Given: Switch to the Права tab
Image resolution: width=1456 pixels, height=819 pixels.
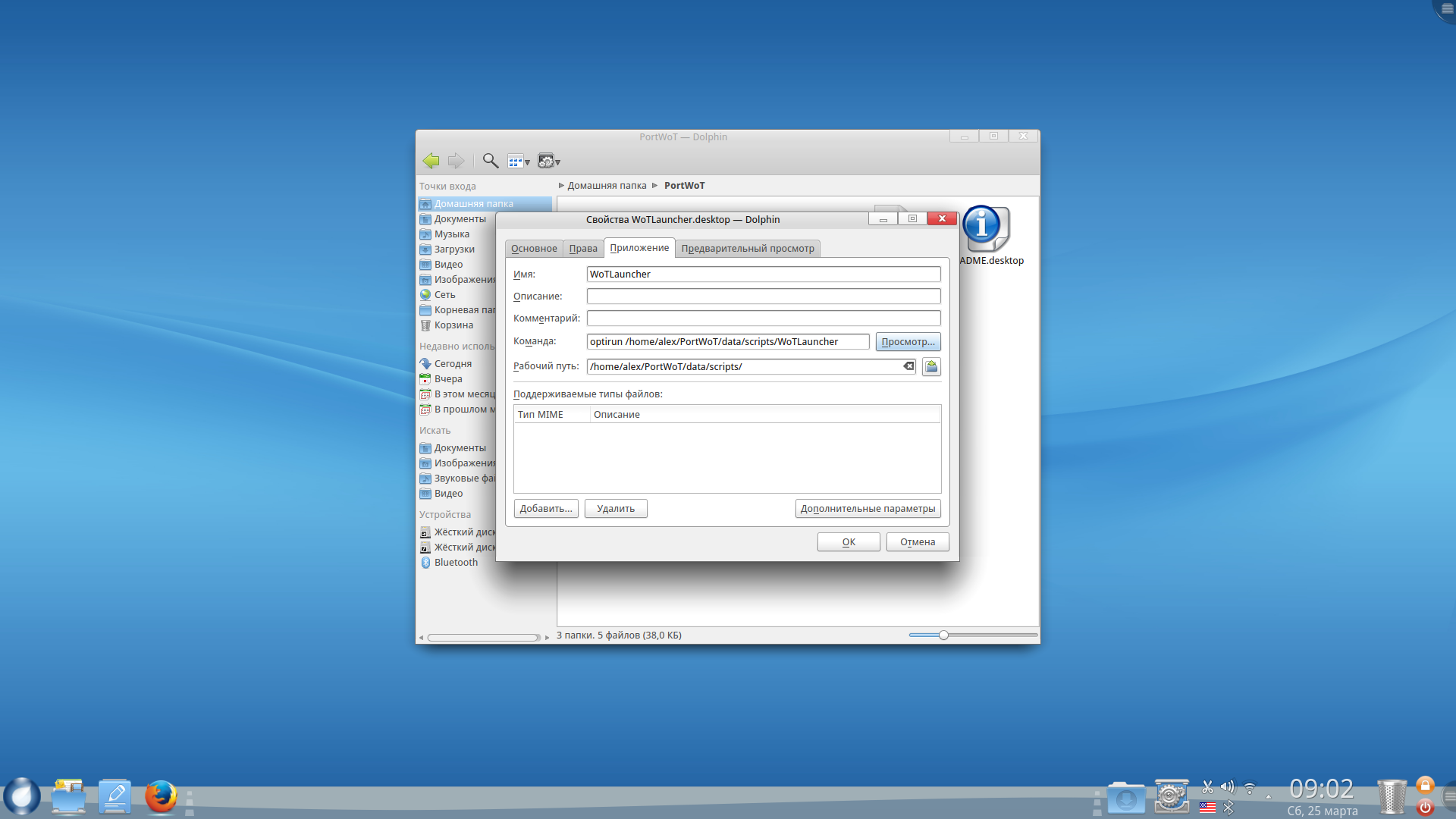Looking at the screenshot, I should click(583, 249).
